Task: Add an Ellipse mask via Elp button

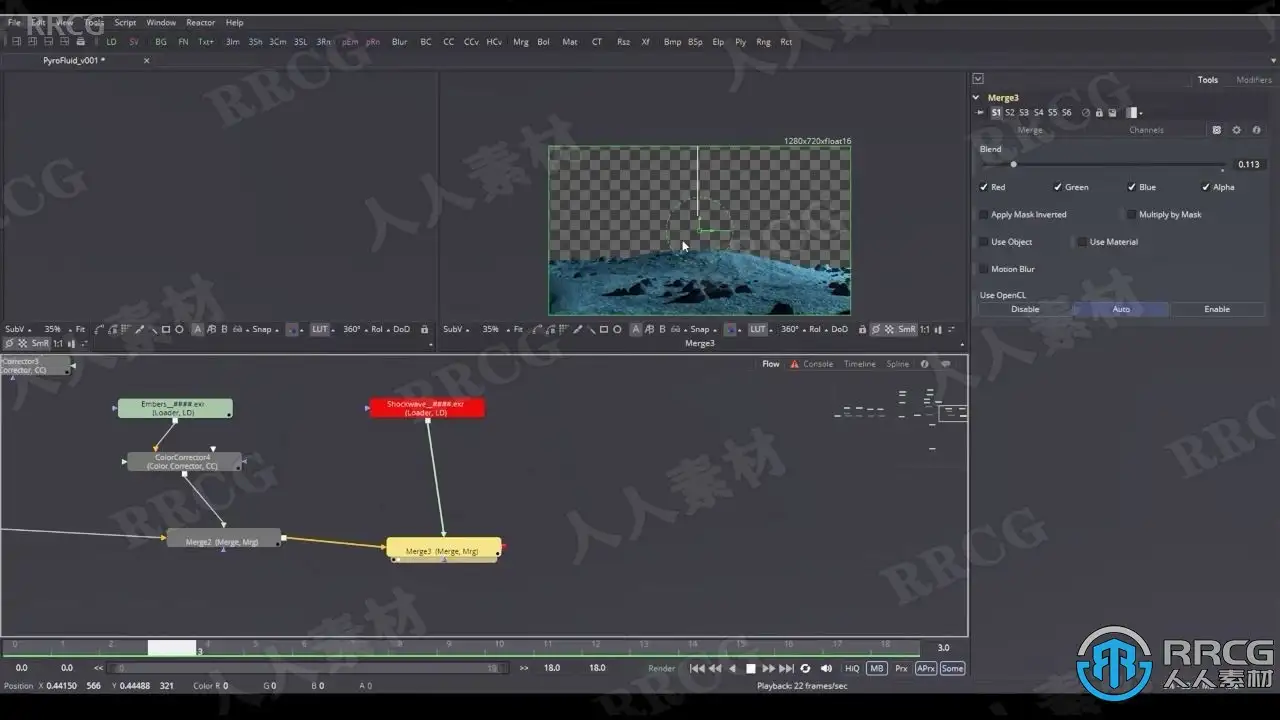Action: (x=718, y=42)
